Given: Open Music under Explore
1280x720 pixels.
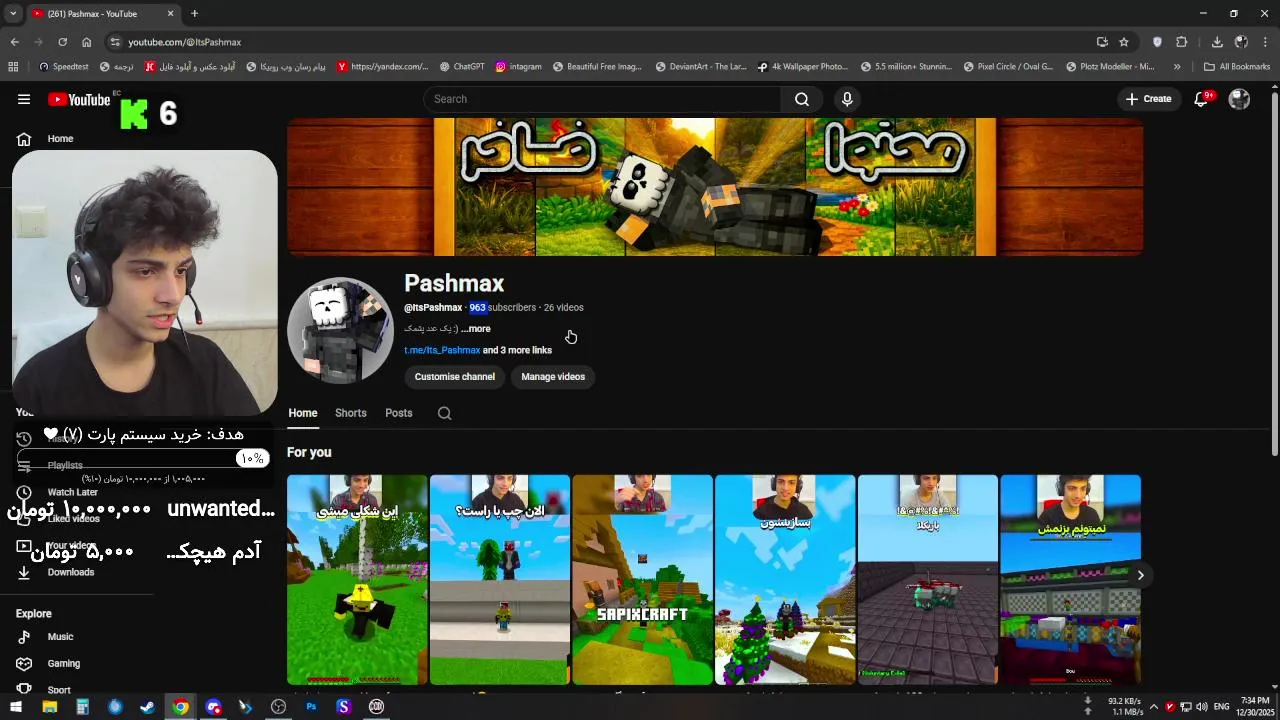Looking at the screenshot, I should [60, 637].
